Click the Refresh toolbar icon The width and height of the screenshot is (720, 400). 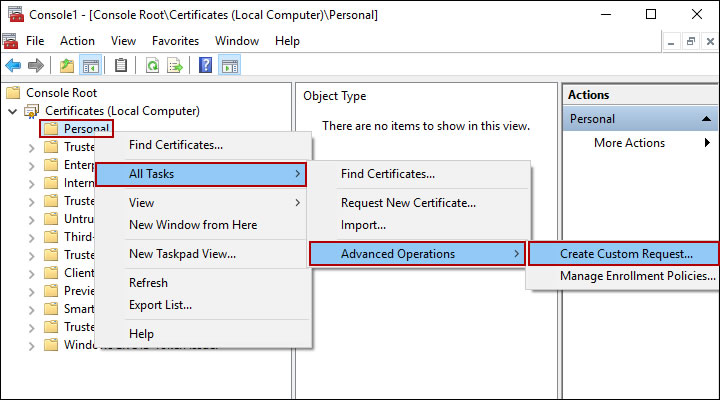click(x=152, y=66)
